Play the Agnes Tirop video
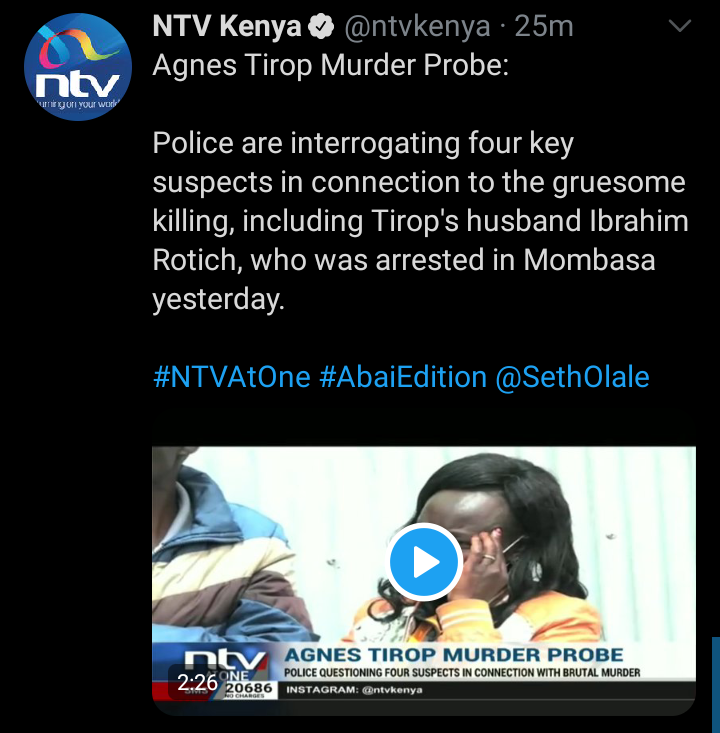 pos(424,562)
